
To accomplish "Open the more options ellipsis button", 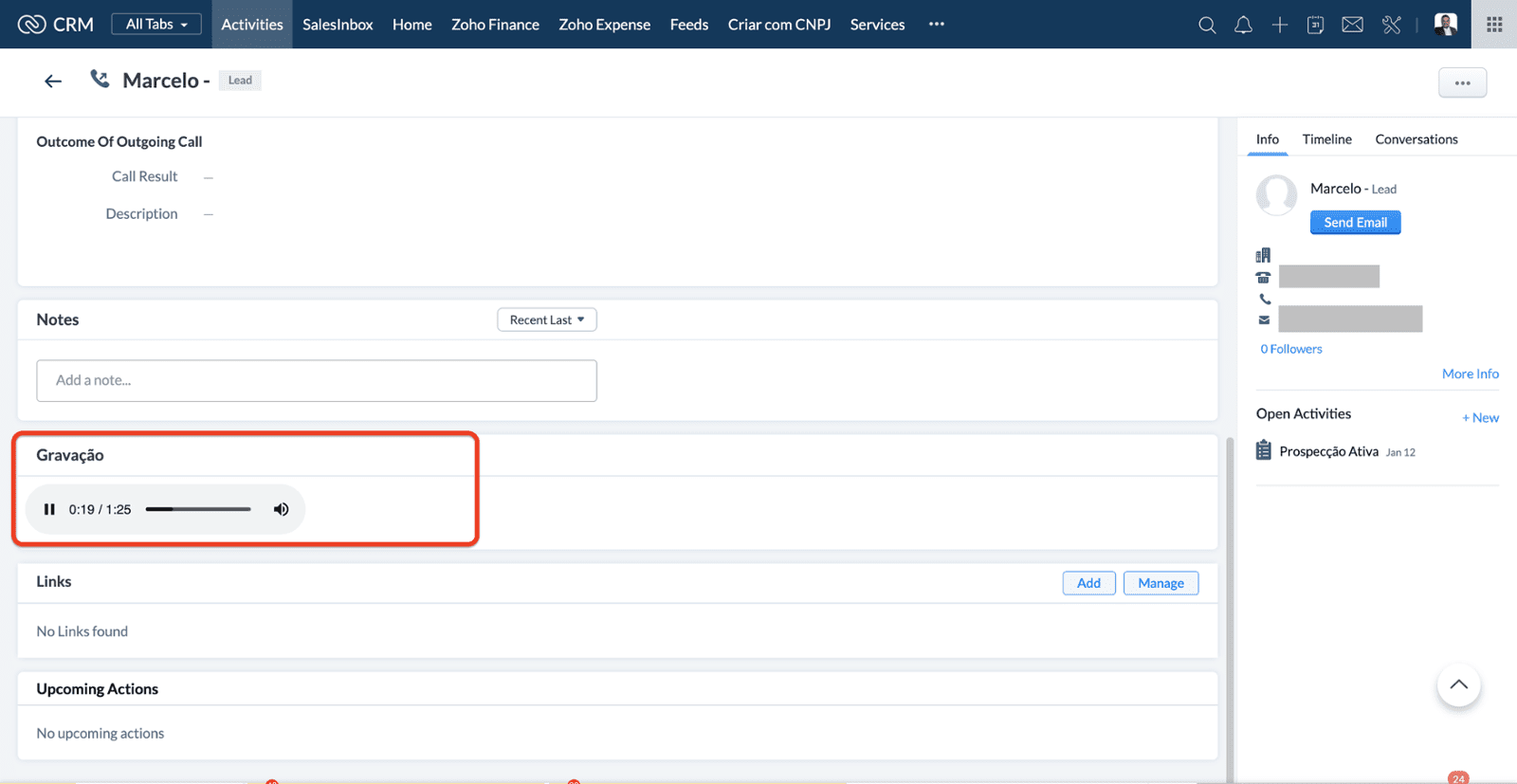I will pyautogui.click(x=1462, y=82).
